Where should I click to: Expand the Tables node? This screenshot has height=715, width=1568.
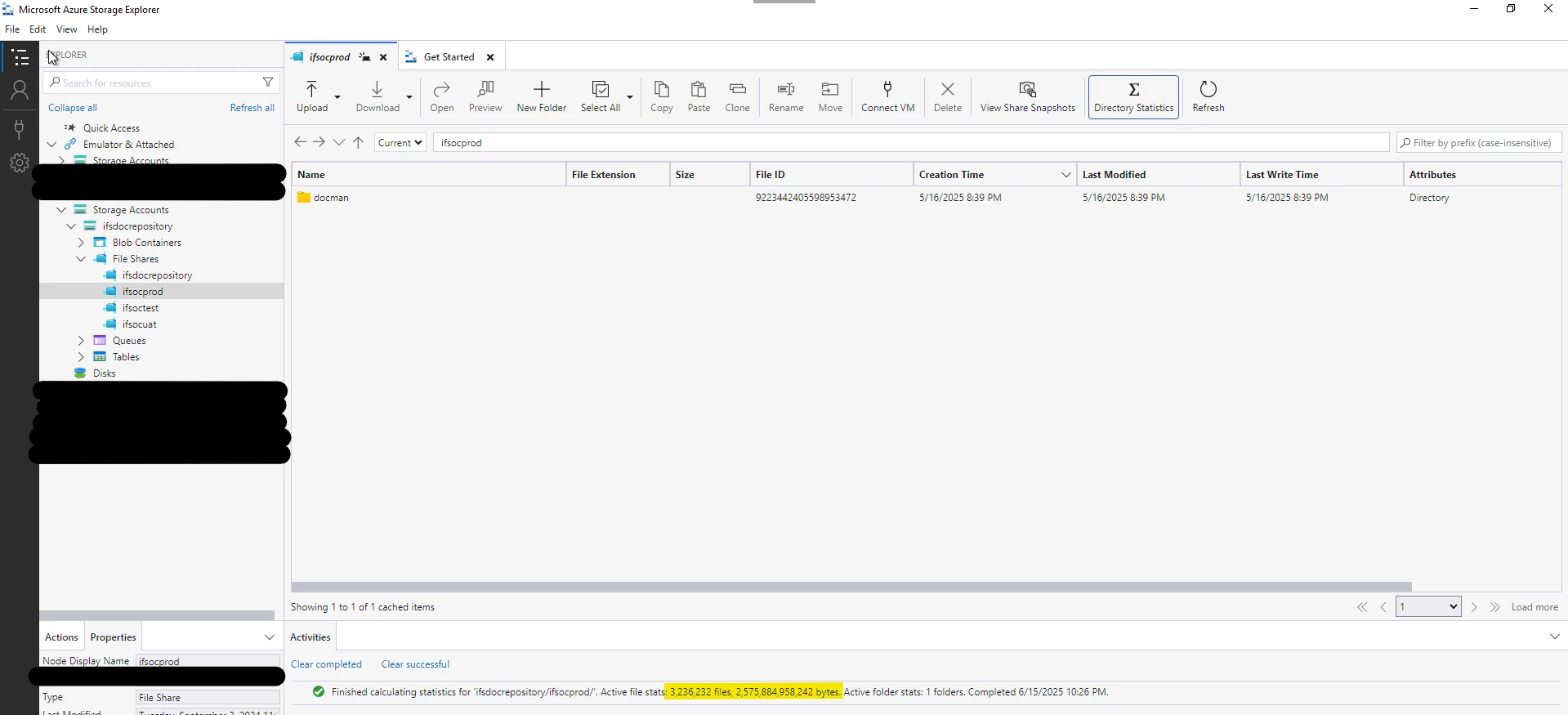point(81,357)
